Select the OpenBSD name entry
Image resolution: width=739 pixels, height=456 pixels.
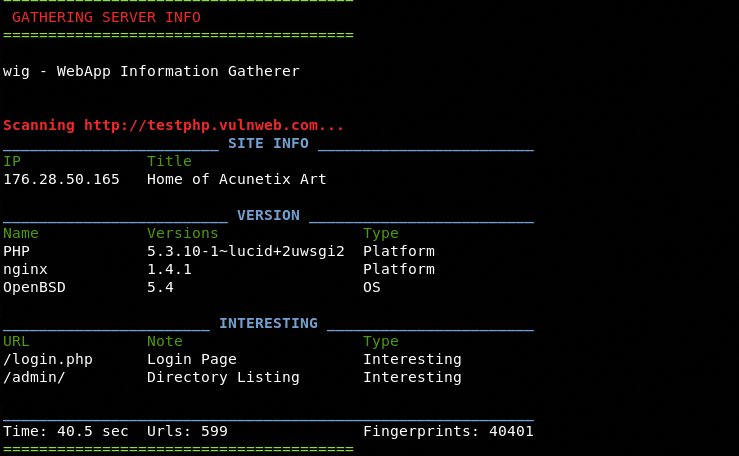[x=34, y=287]
